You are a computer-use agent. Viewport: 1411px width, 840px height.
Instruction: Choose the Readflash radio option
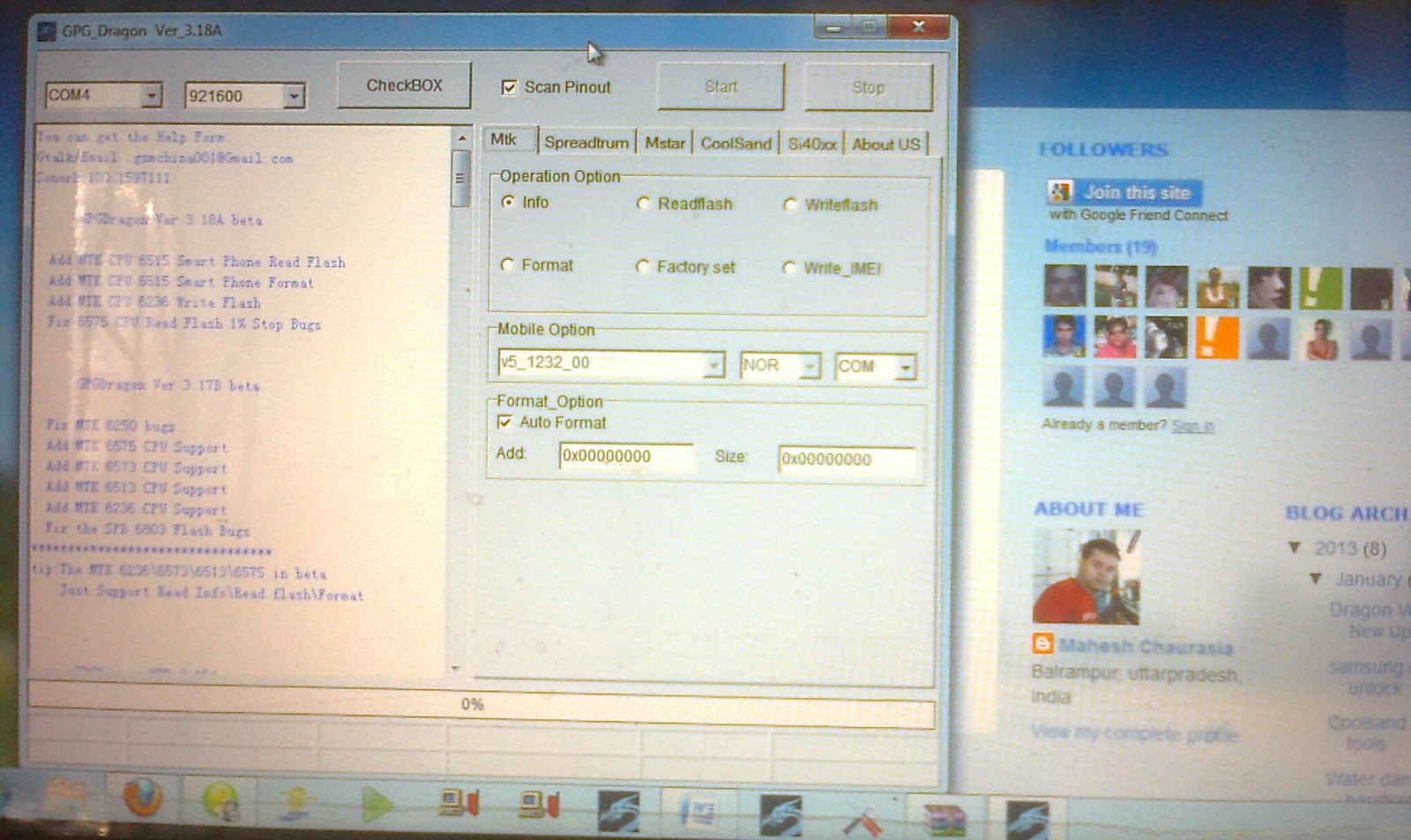point(644,204)
